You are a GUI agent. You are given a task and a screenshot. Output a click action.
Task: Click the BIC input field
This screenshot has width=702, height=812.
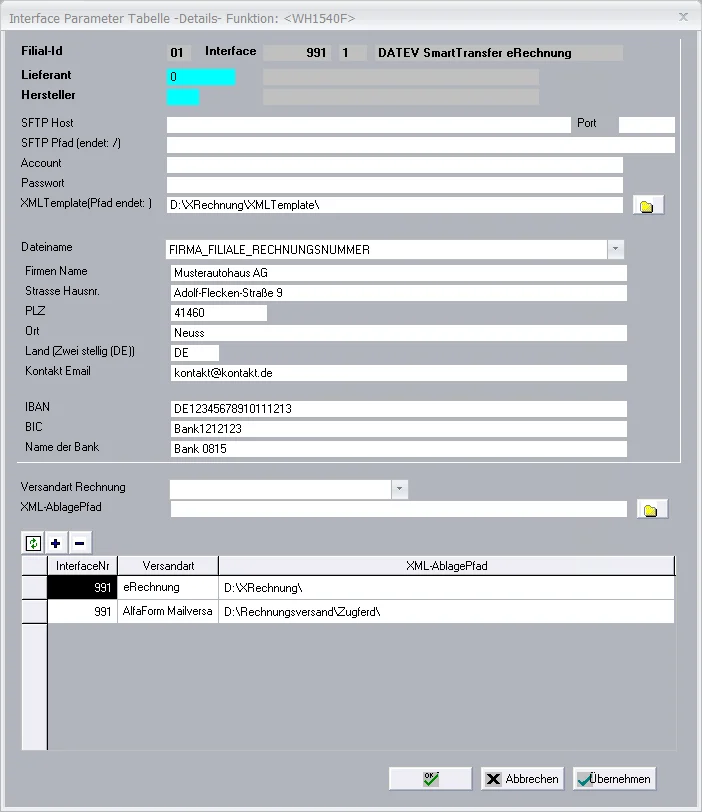click(x=399, y=429)
